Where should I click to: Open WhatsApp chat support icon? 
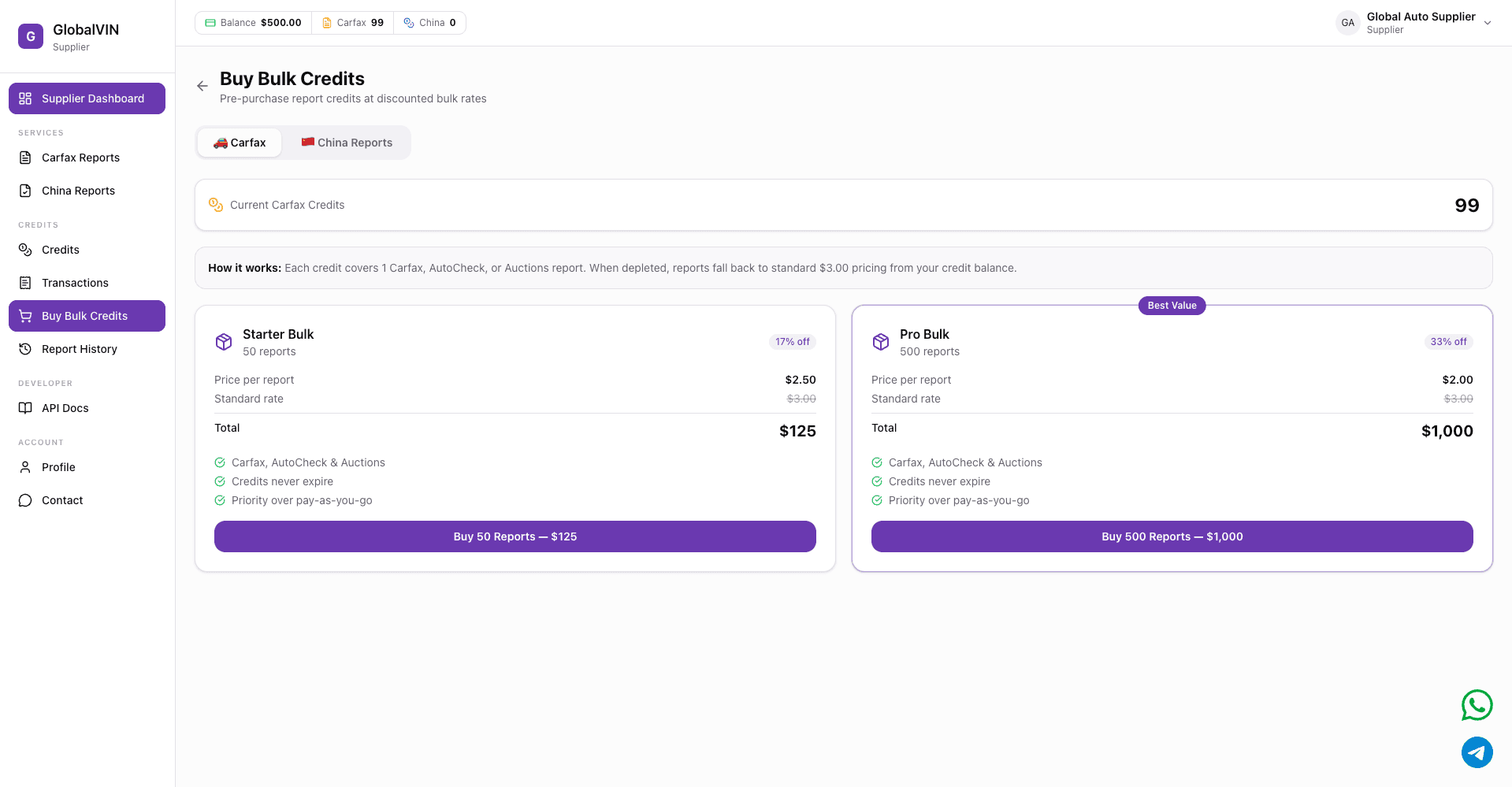(1477, 705)
